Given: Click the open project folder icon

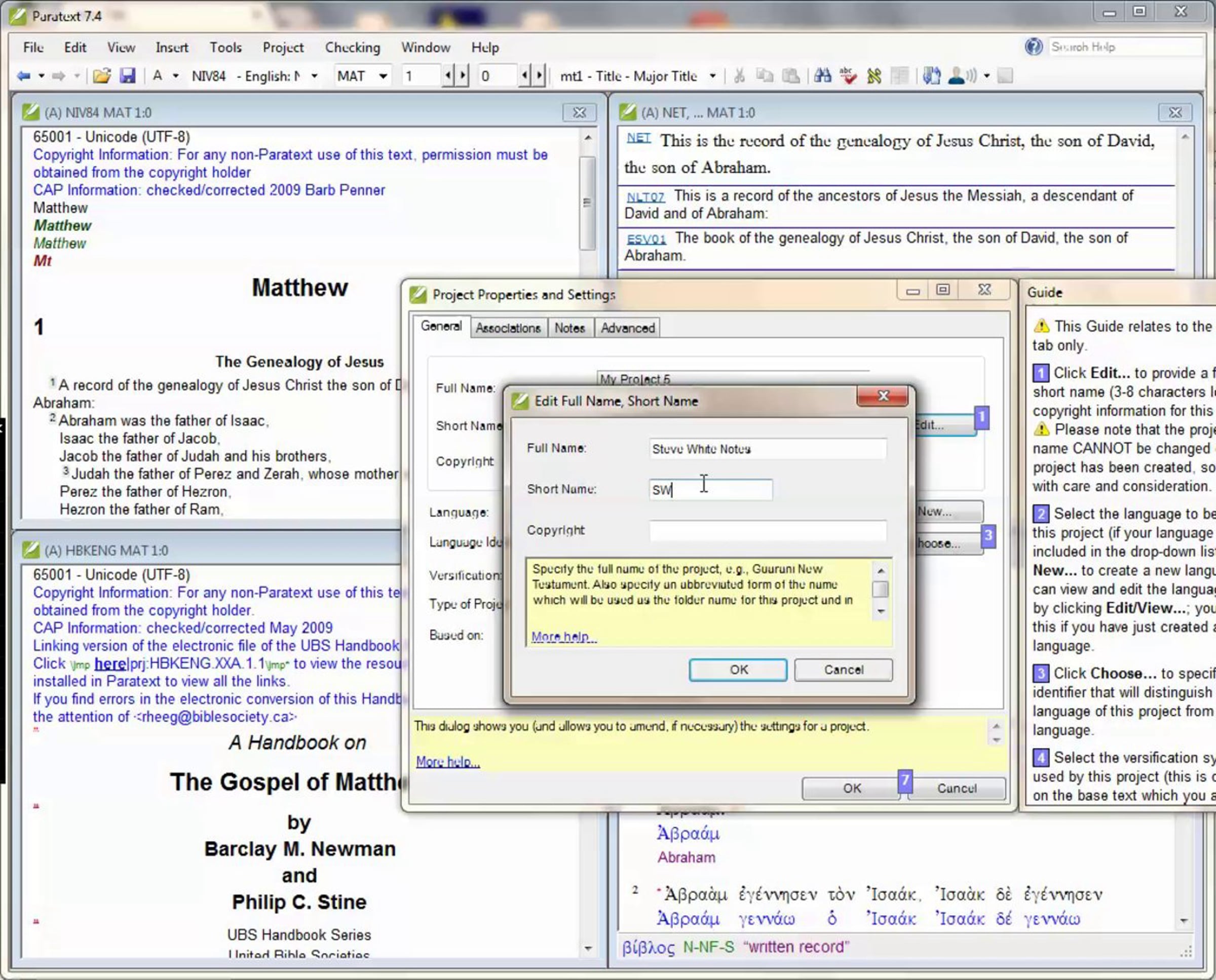Looking at the screenshot, I should pyautogui.click(x=102, y=75).
